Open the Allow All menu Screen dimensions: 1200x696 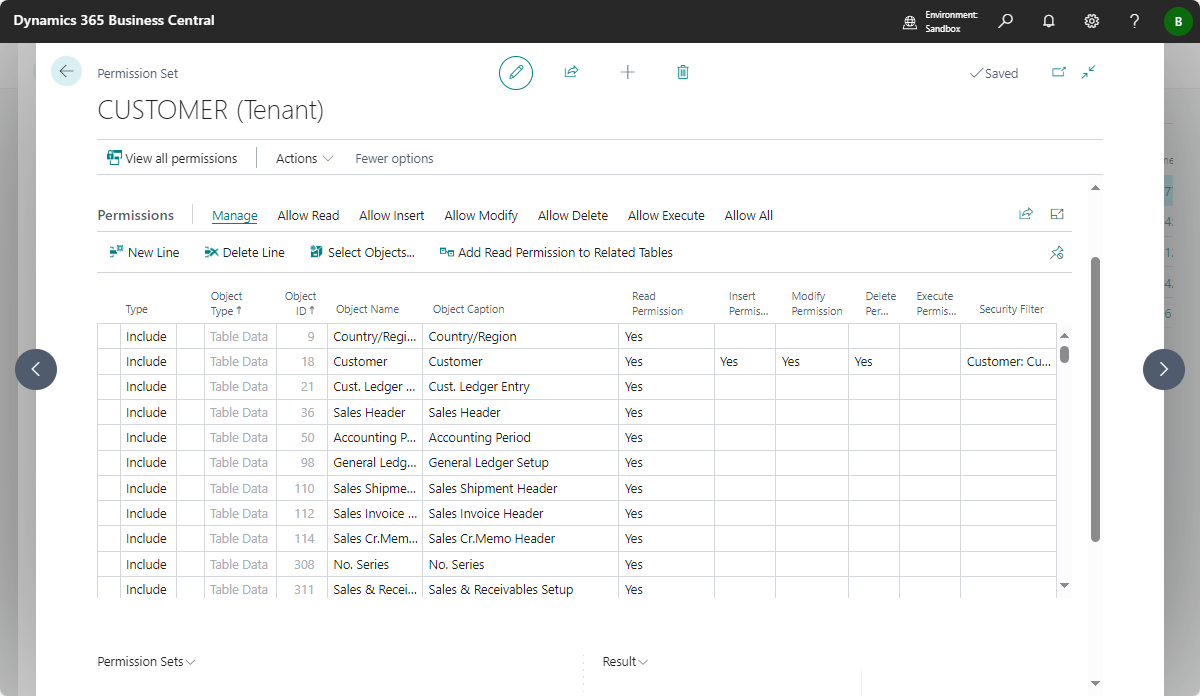point(749,215)
